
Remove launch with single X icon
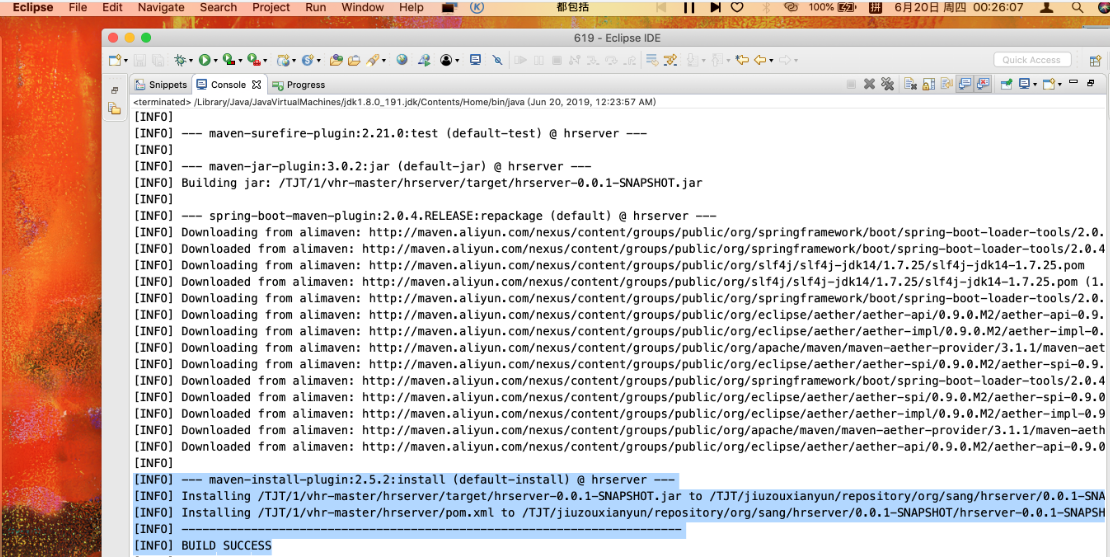pos(869,84)
